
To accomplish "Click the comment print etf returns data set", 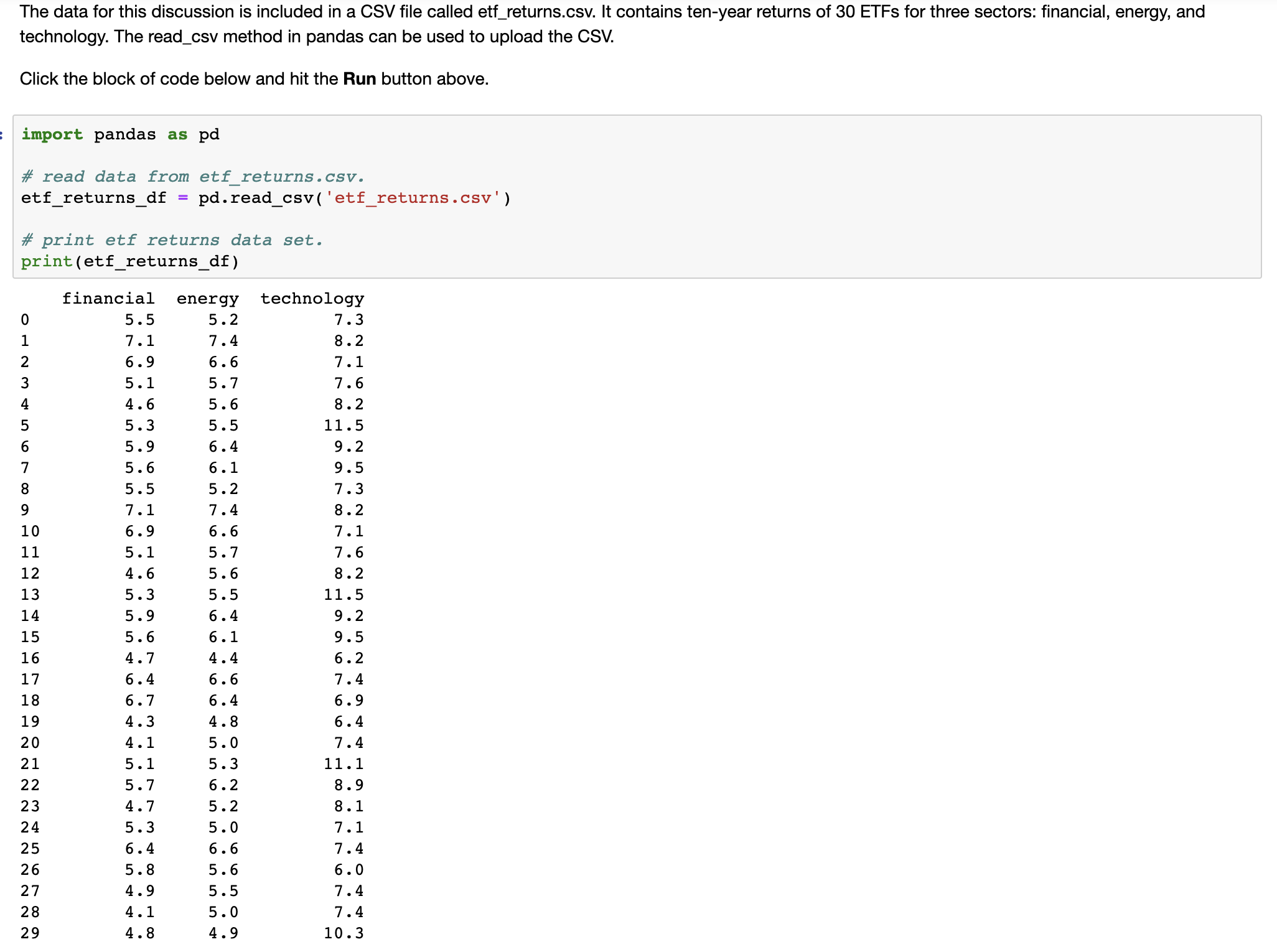I will [x=171, y=240].
